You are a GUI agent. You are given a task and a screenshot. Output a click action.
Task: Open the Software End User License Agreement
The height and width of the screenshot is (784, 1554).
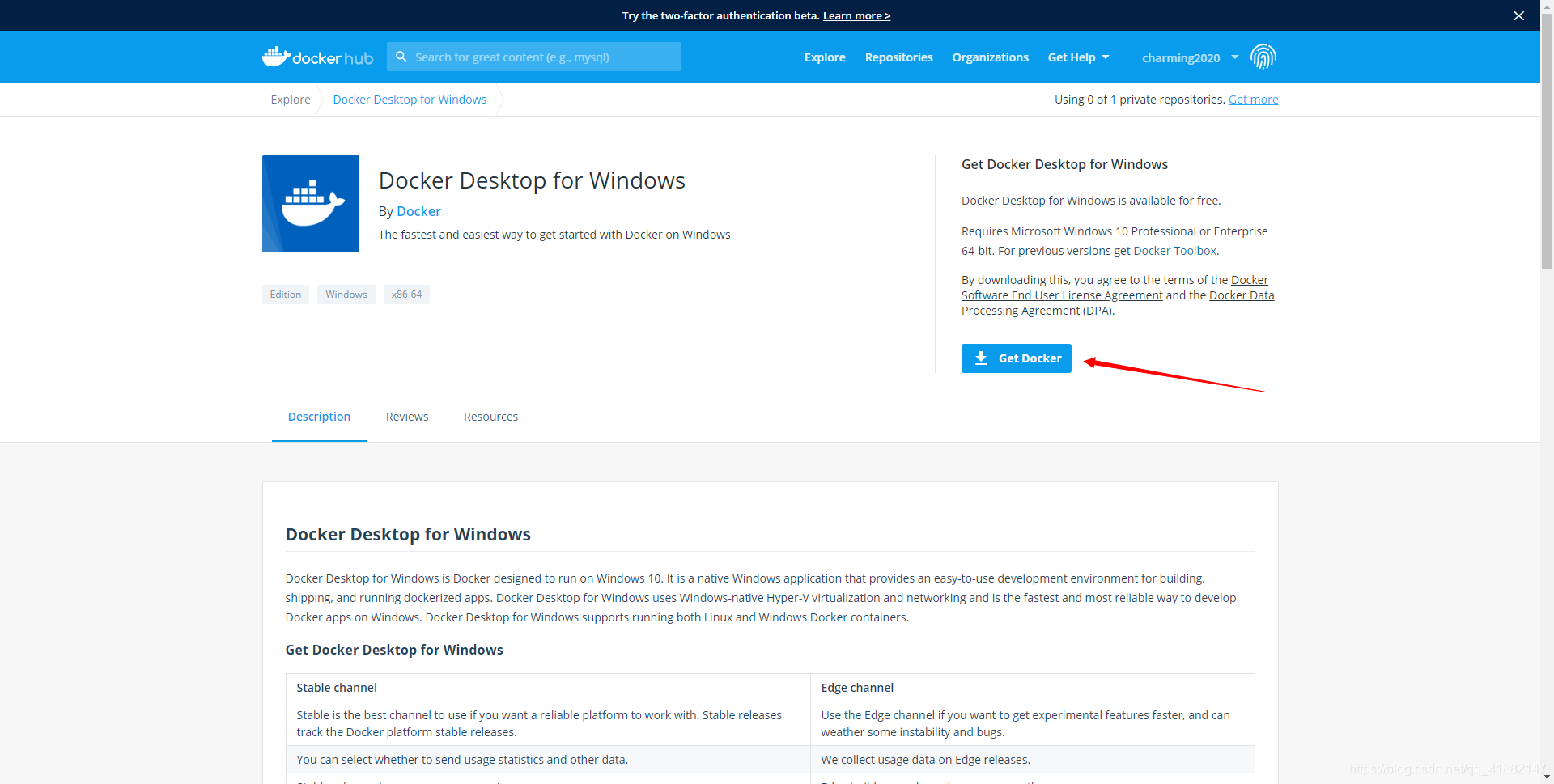pos(1062,295)
